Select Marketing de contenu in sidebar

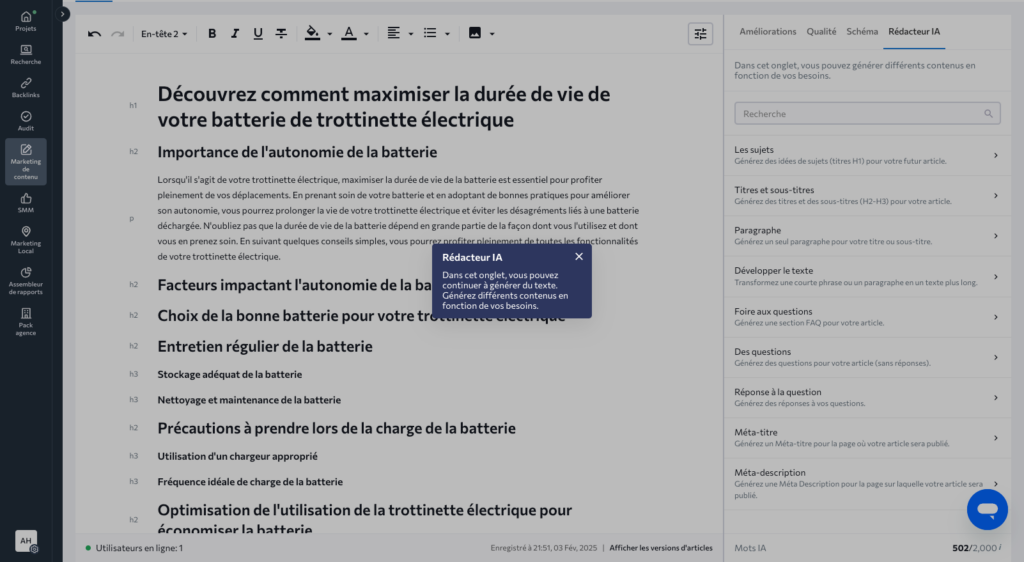[x=25, y=161]
